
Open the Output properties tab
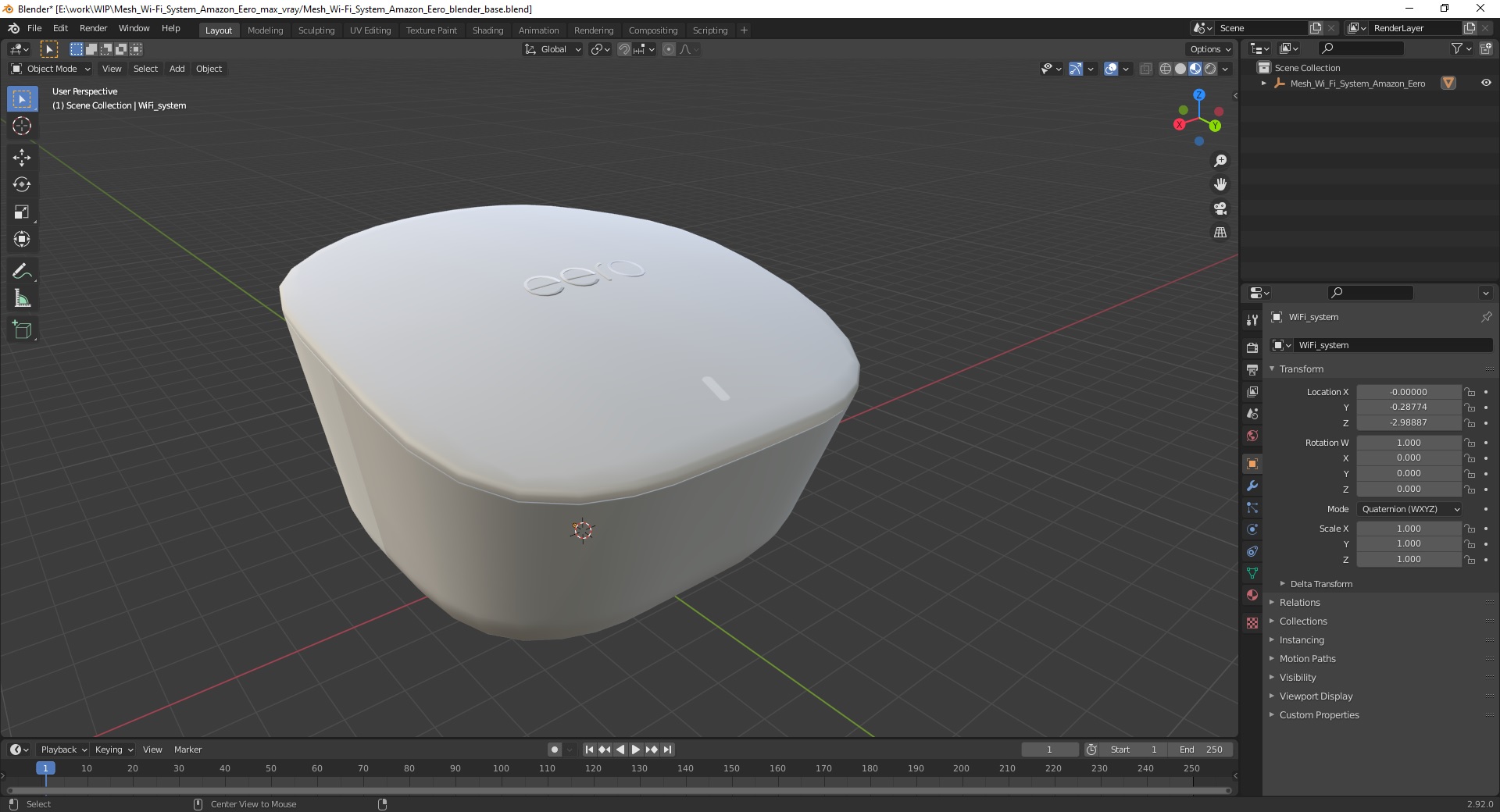coord(1252,369)
